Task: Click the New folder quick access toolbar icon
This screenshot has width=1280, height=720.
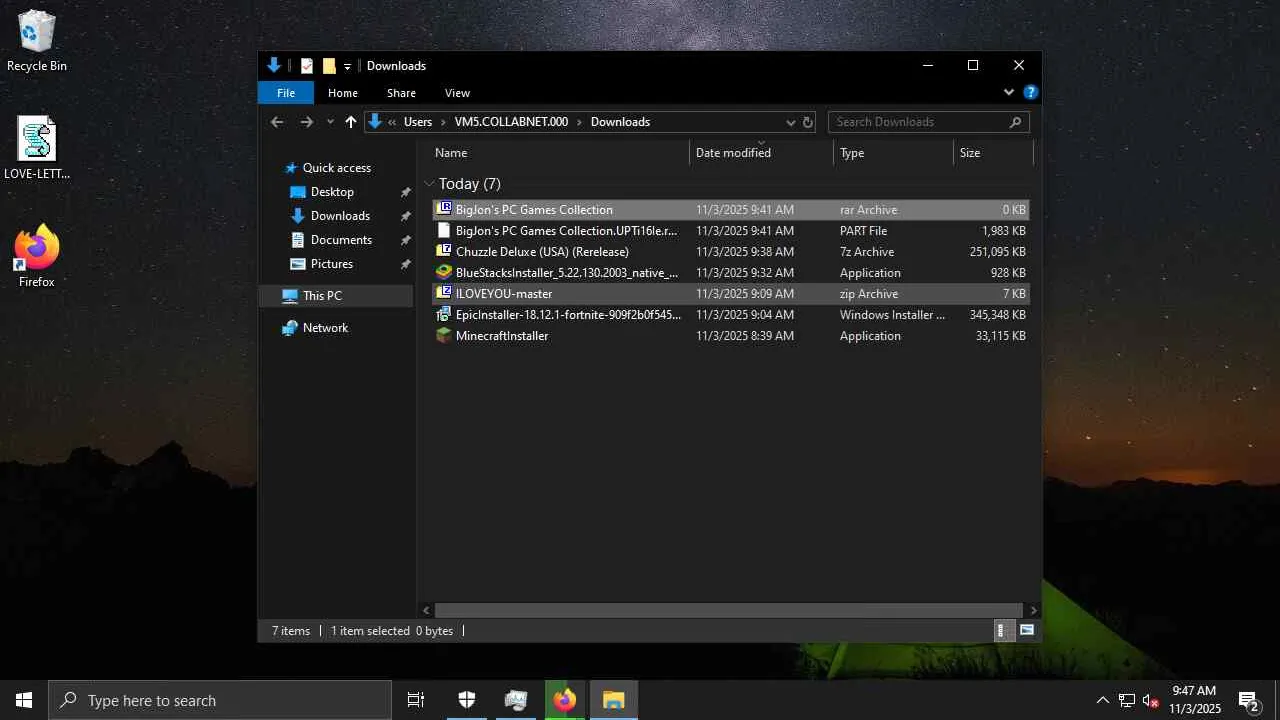Action: [329, 66]
